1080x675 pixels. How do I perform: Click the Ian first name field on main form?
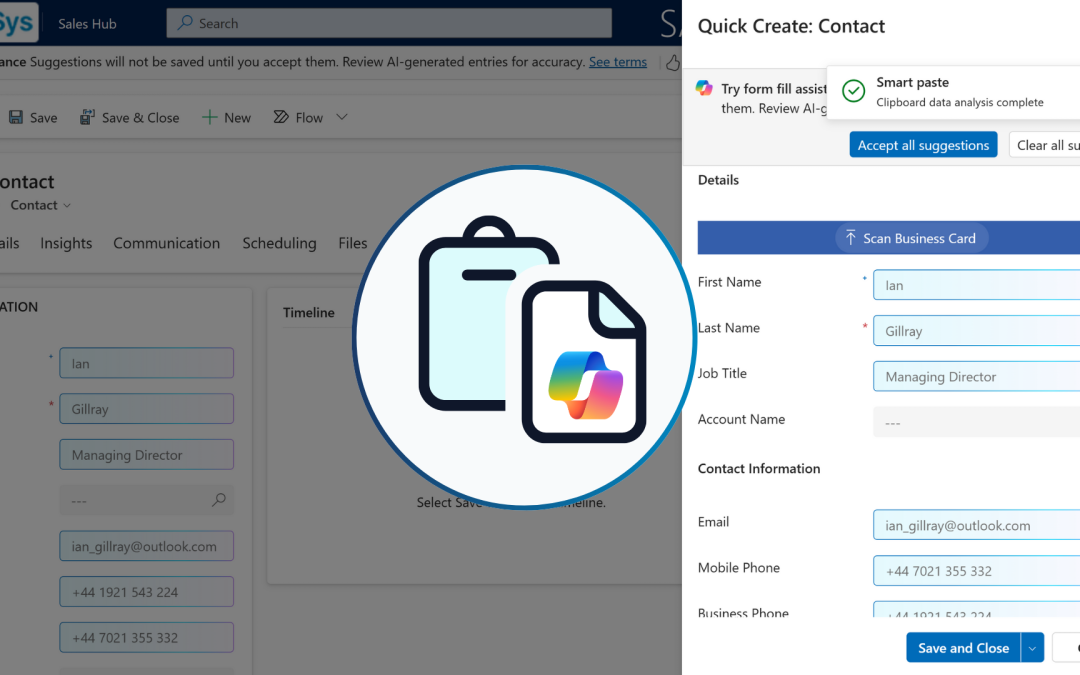(147, 363)
